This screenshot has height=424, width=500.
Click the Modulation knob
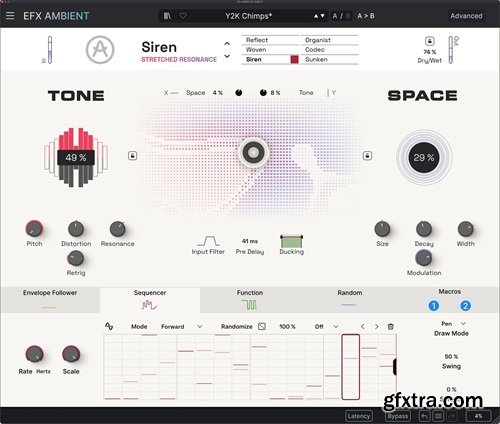coord(424,258)
